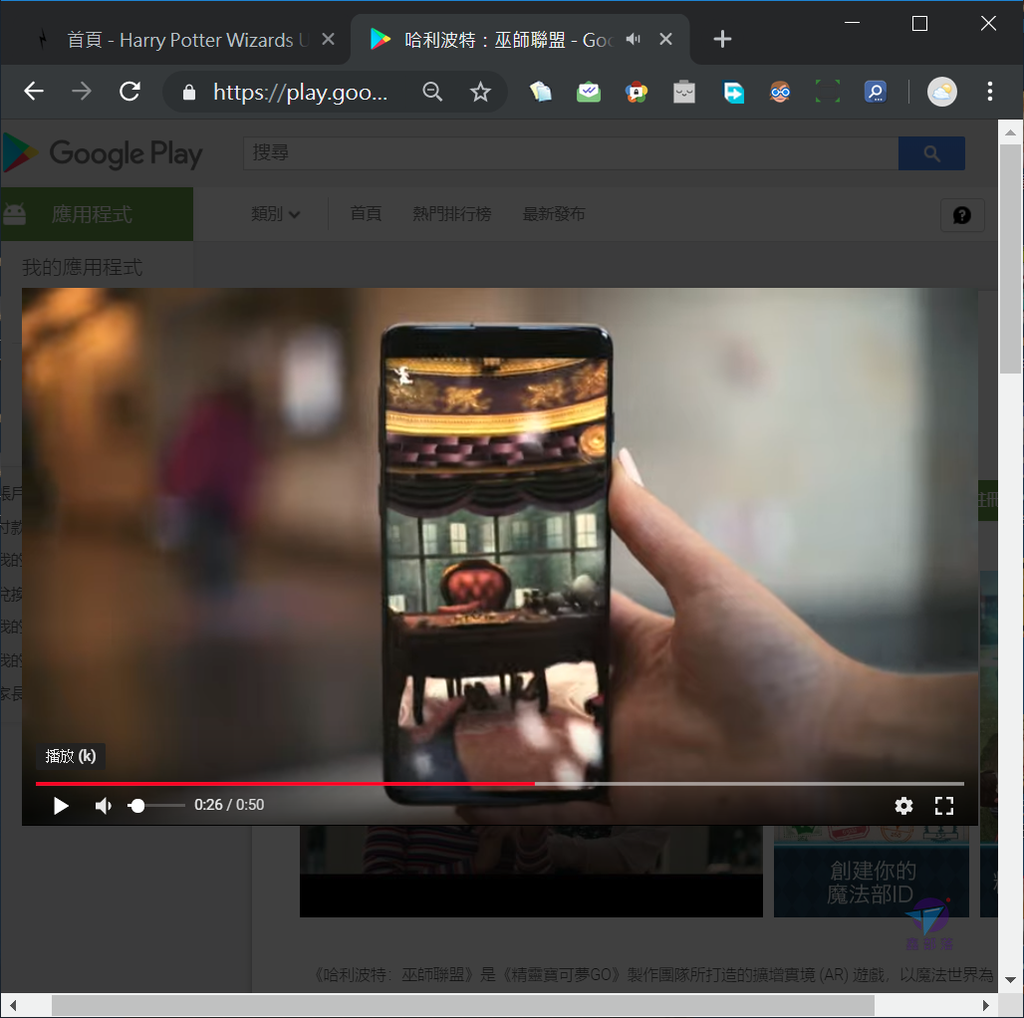Open the blue magnifier search extension

(x=875, y=91)
